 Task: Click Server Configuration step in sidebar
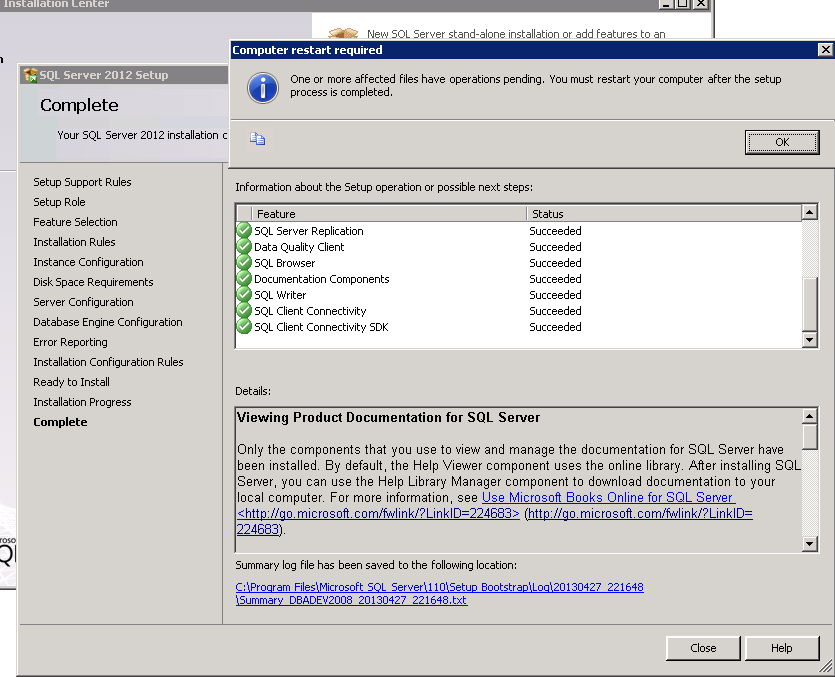(83, 302)
